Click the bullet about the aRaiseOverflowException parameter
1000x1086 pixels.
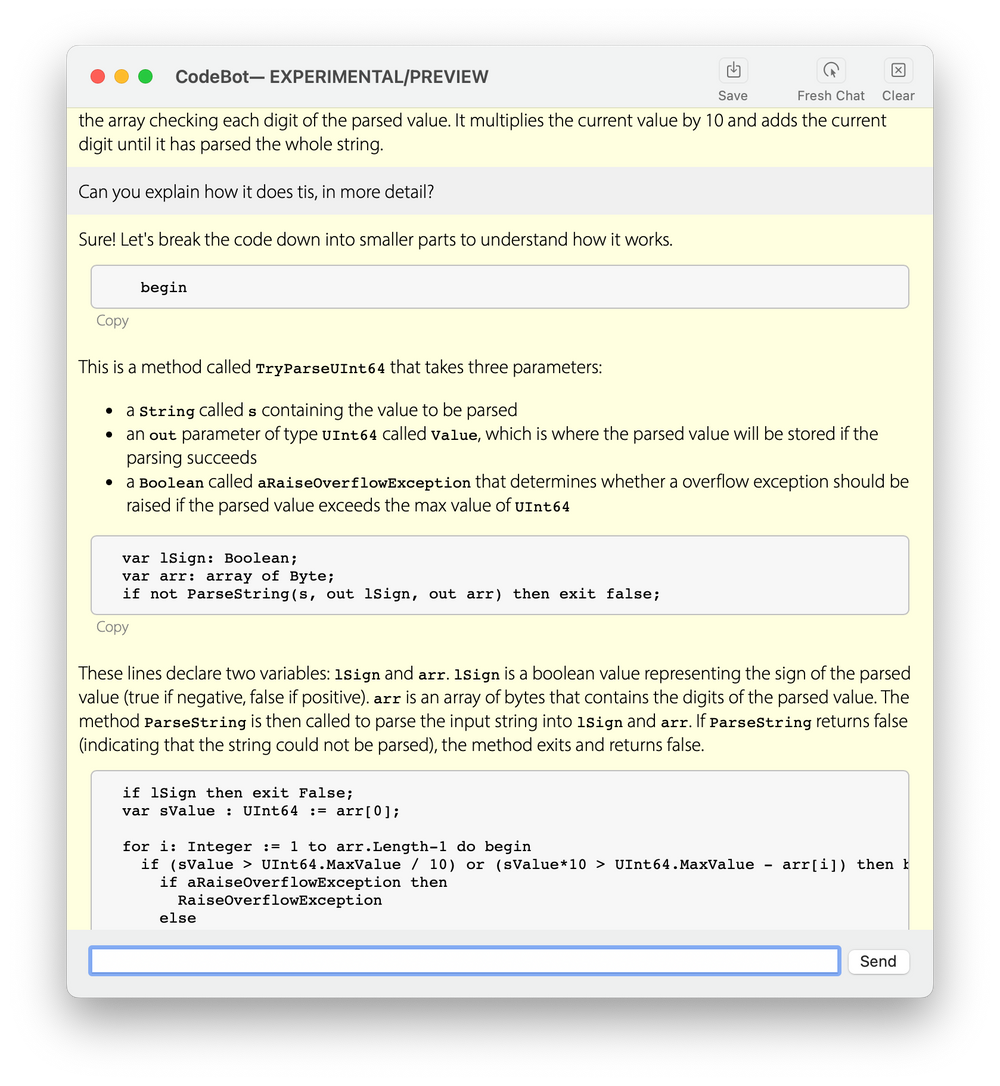[x=500, y=493]
